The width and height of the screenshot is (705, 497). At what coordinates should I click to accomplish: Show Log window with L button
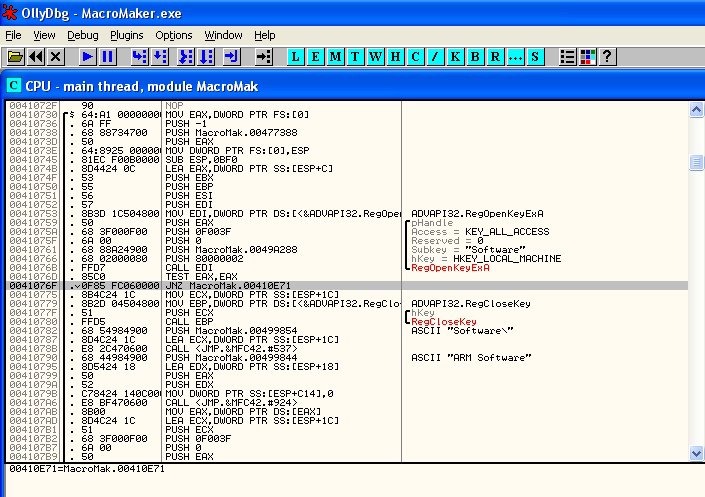point(295,57)
